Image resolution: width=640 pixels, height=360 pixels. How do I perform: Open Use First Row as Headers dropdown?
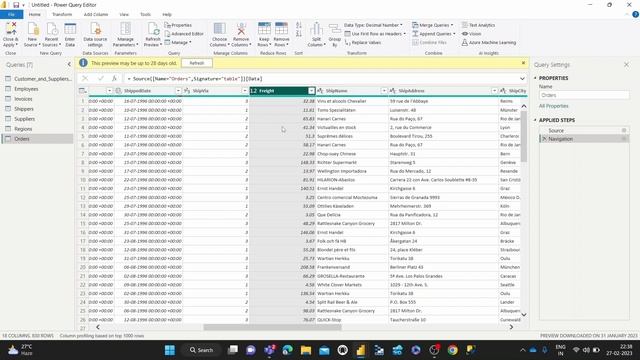(375, 34)
